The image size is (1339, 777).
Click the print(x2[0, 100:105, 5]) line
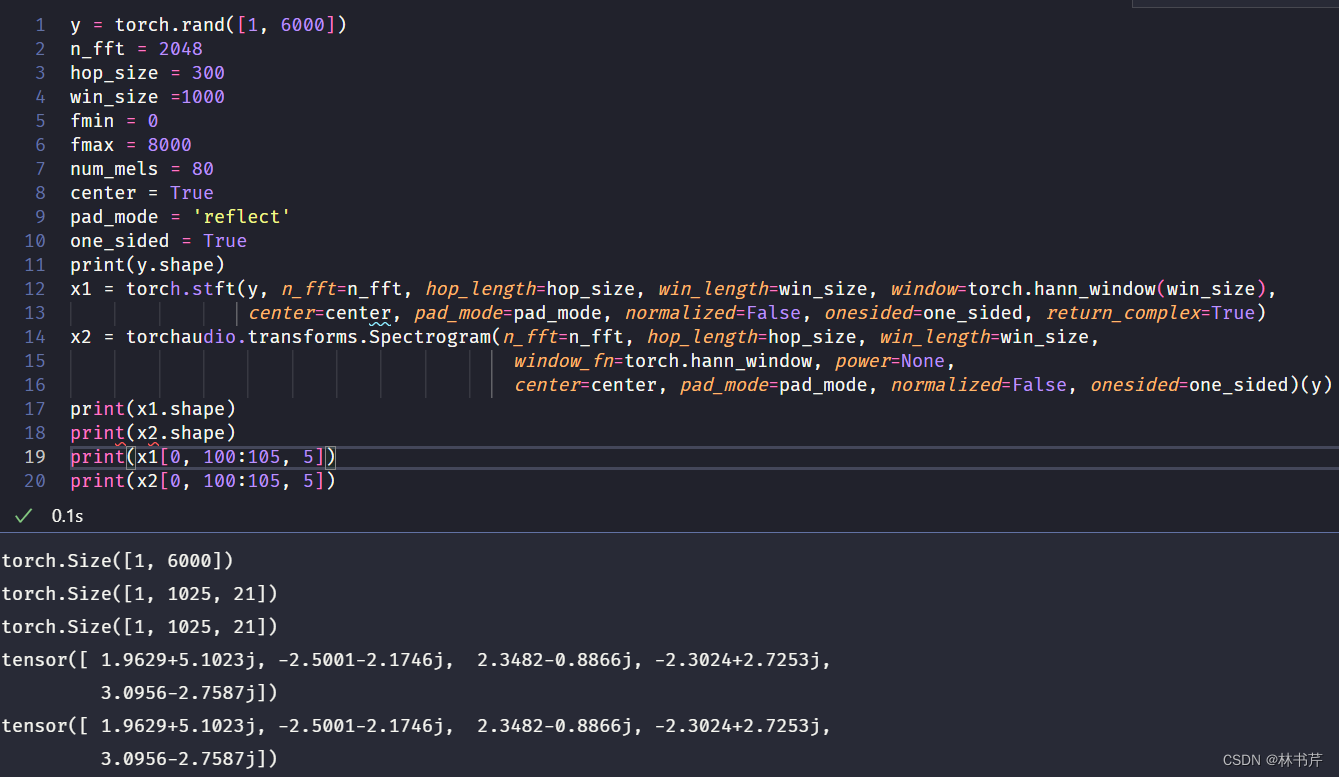(203, 481)
